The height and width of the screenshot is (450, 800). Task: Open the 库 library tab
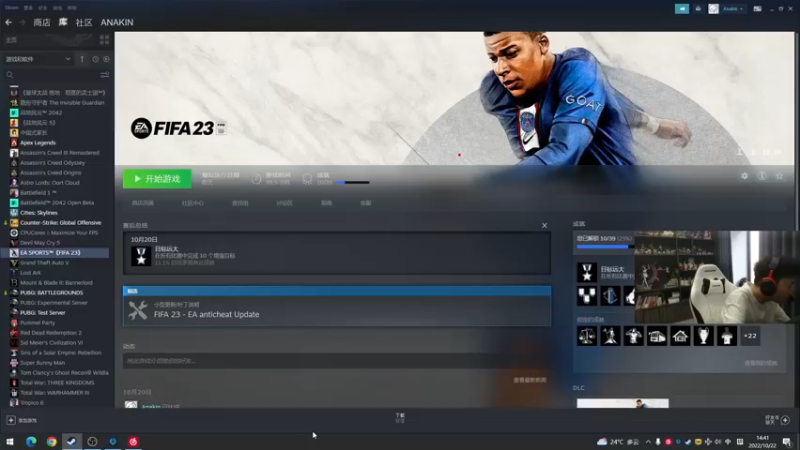[x=63, y=22]
